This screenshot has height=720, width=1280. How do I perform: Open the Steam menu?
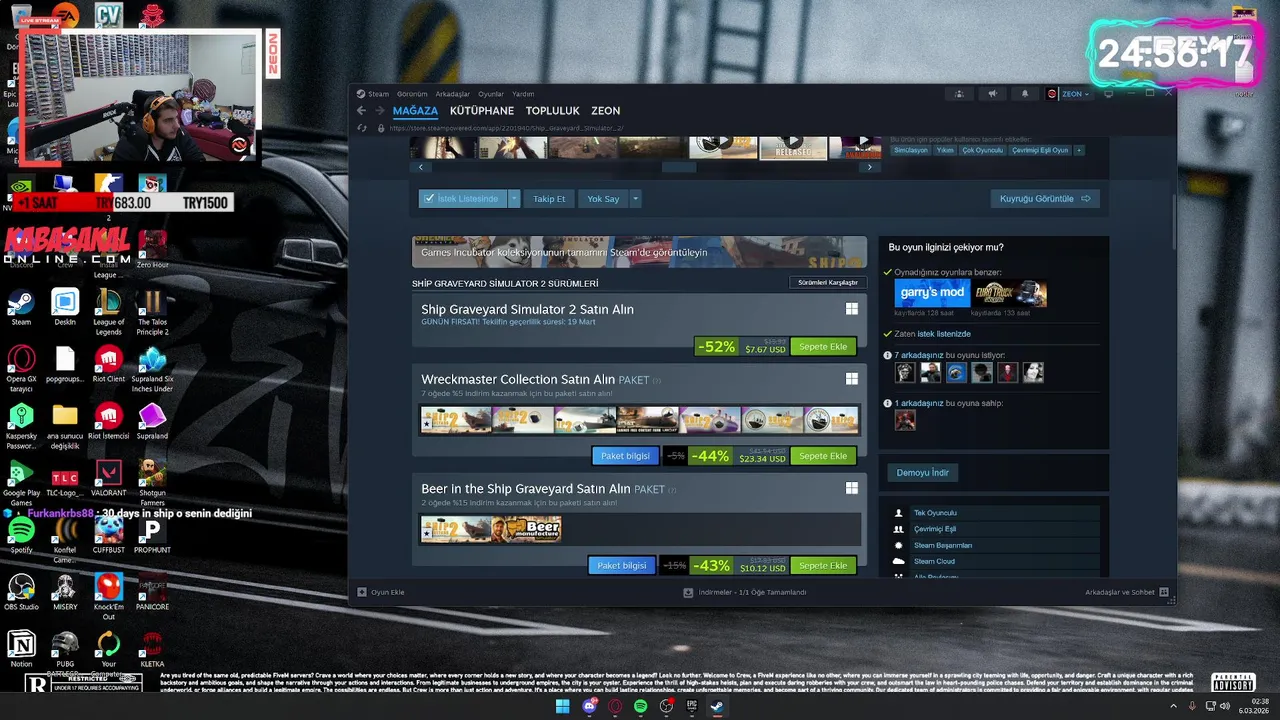click(378, 94)
